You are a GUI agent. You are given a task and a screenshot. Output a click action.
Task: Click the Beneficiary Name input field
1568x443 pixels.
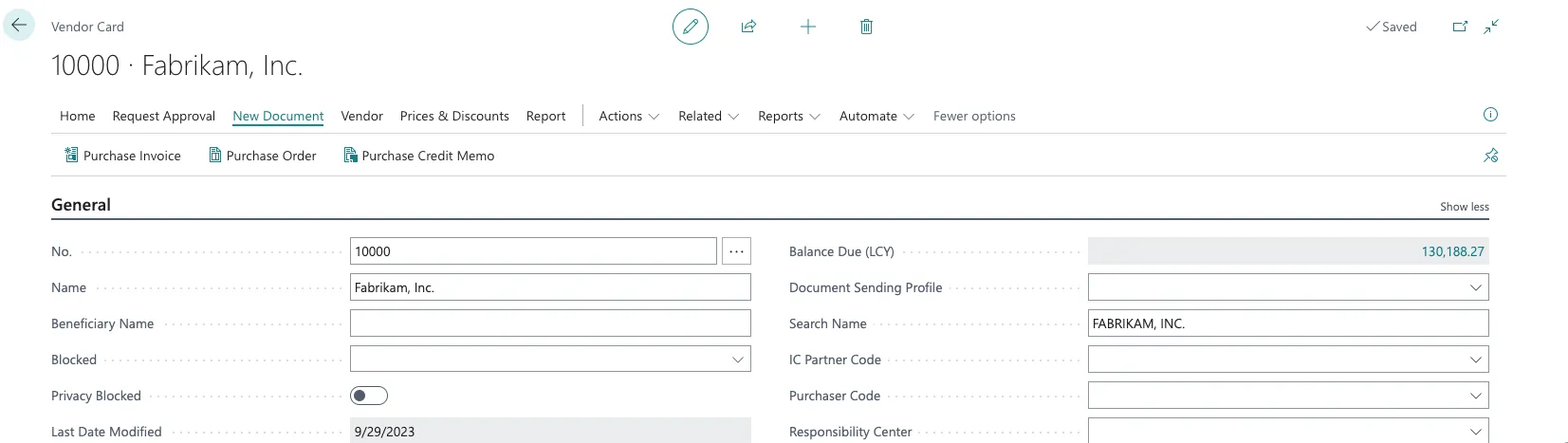(x=550, y=323)
